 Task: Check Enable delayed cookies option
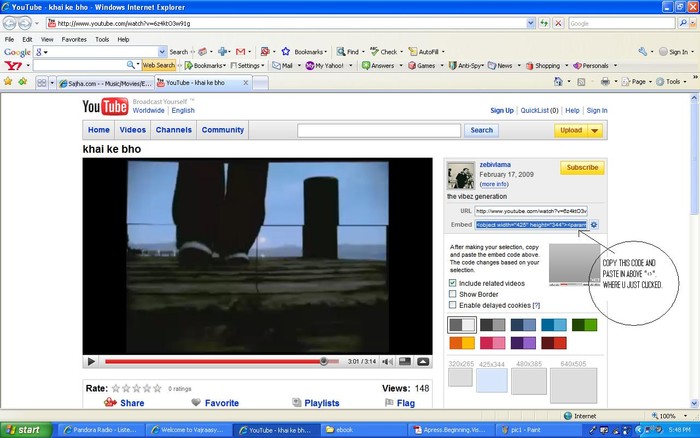pyautogui.click(x=453, y=305)
